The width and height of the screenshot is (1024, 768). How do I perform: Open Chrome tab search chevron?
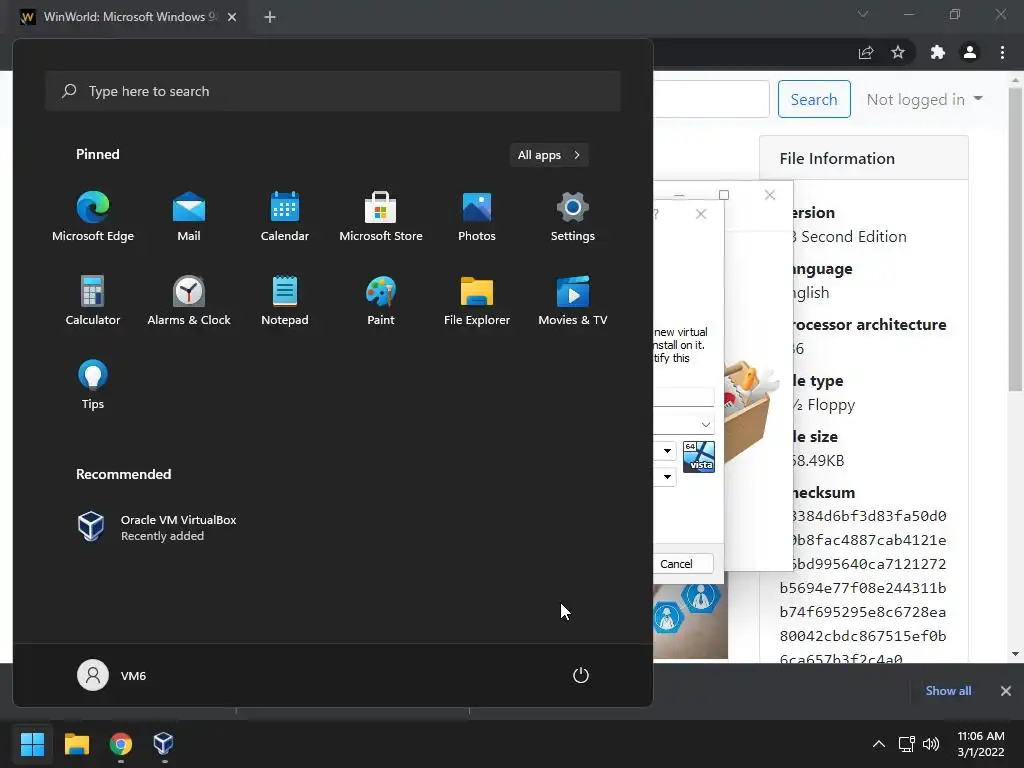click(863, 14)
